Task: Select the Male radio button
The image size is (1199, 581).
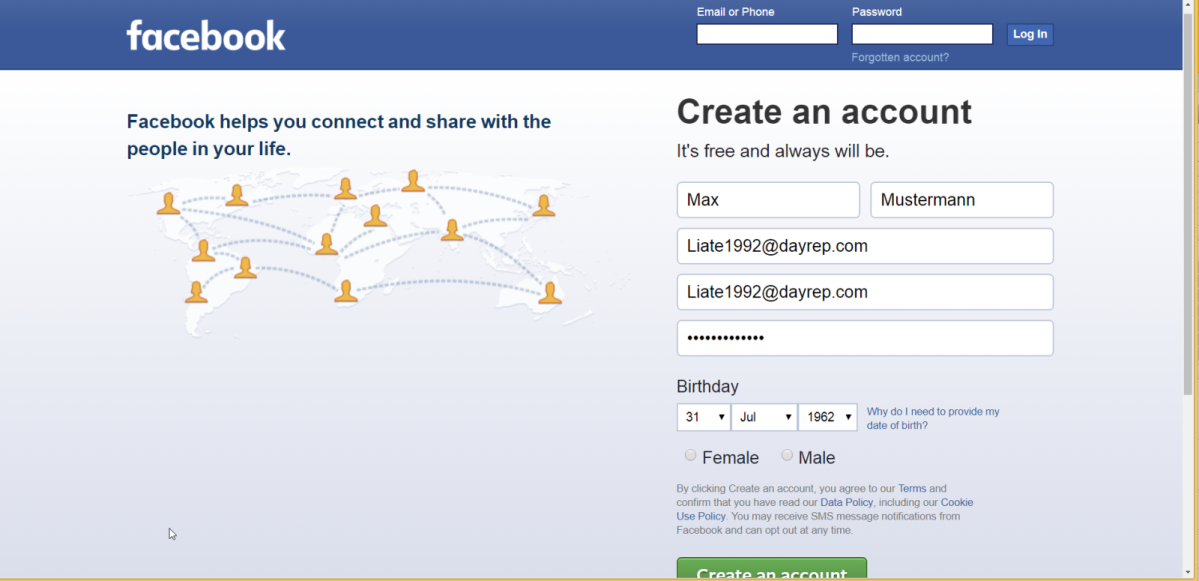Action: coord(787,456)
